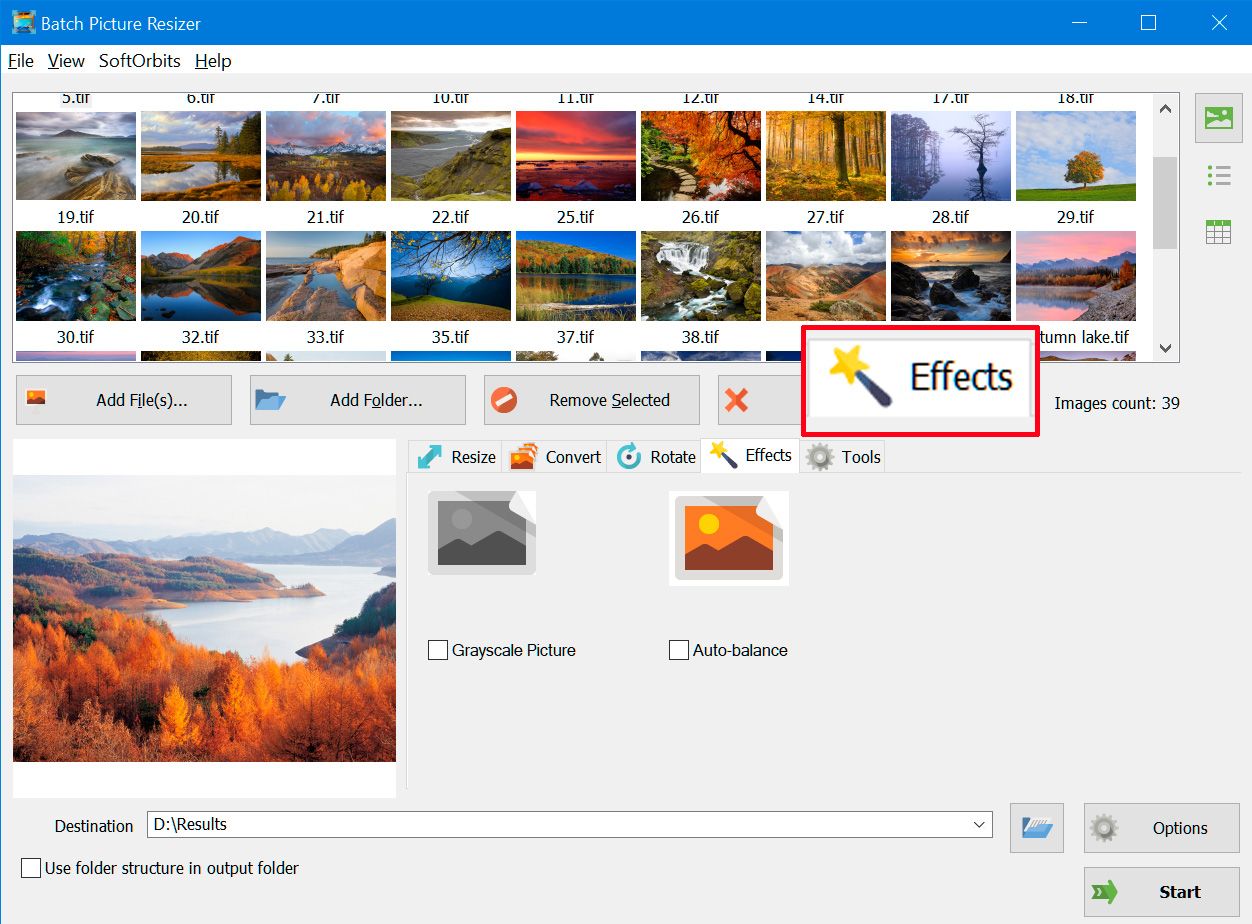Viewport: 1252px width, 924px height.
Task: Click the Grayscale Picture preview icon
Action: (482, 534)
